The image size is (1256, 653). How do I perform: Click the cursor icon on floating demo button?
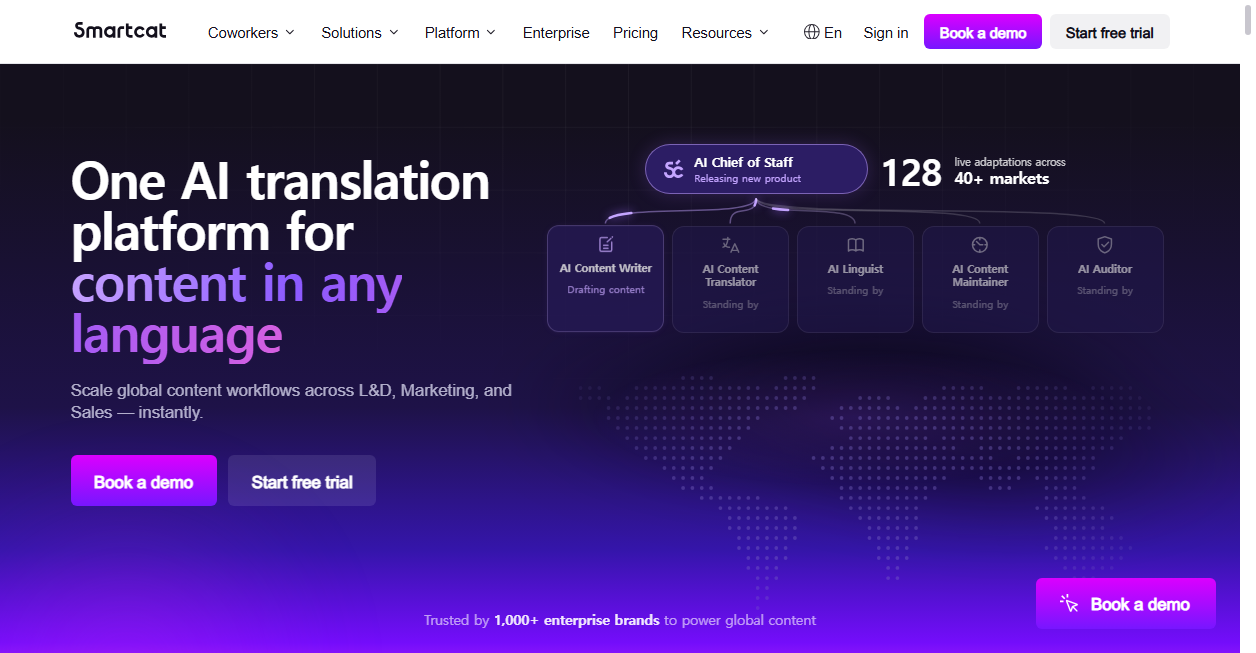[x=1069, y=604]
